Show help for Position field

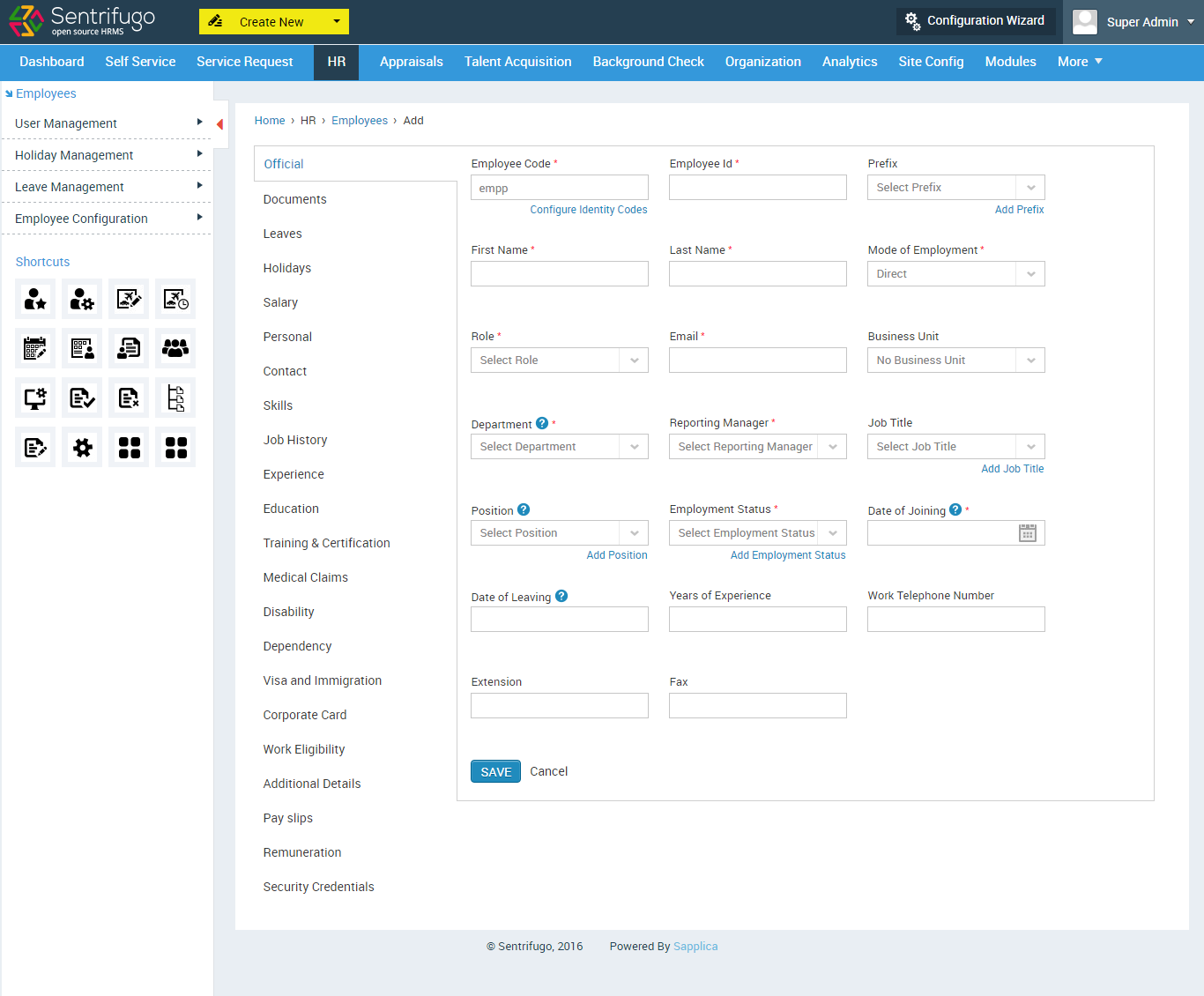click(x=524, y=509)
